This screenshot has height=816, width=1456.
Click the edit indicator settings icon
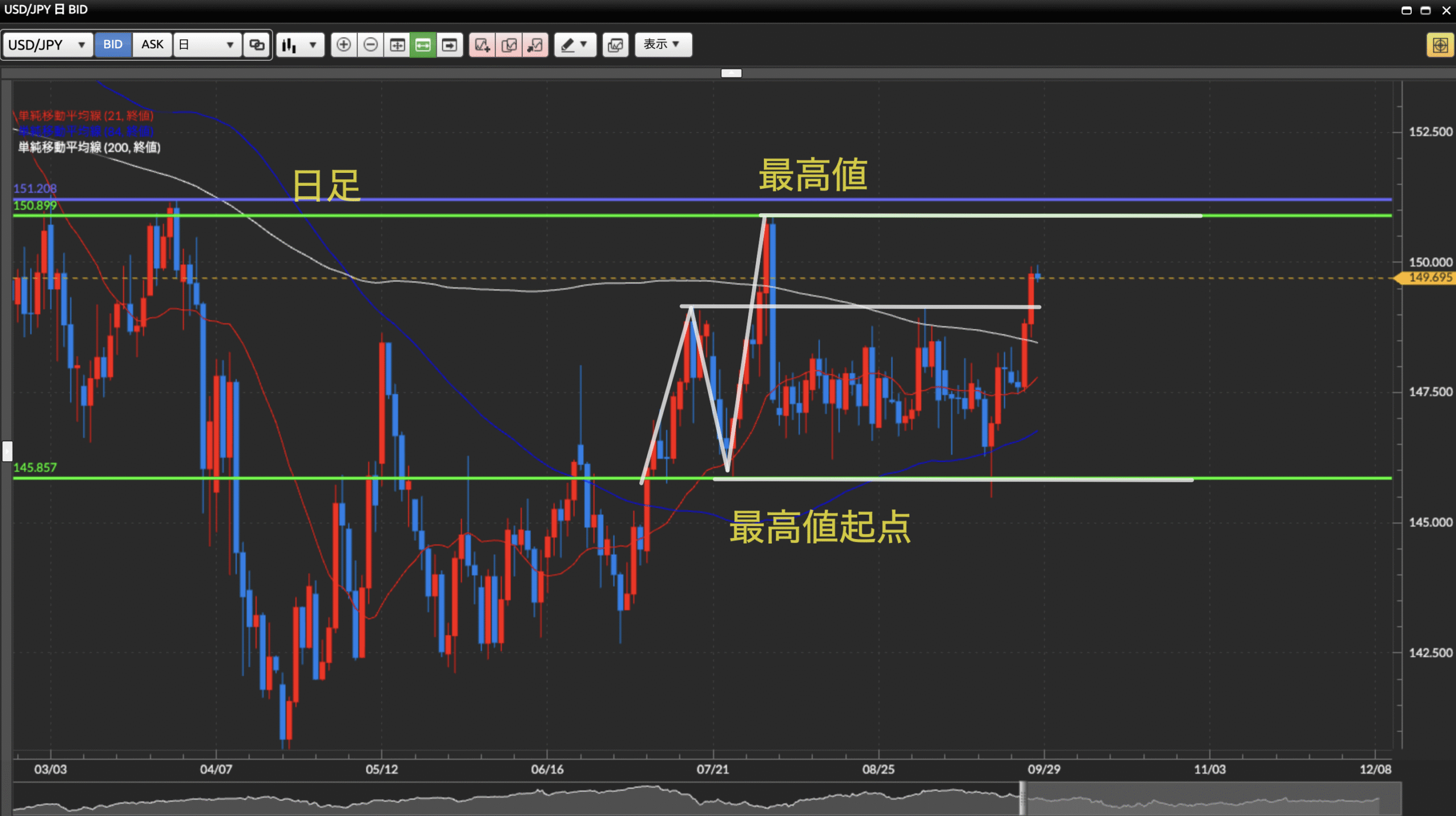(509, 45)
